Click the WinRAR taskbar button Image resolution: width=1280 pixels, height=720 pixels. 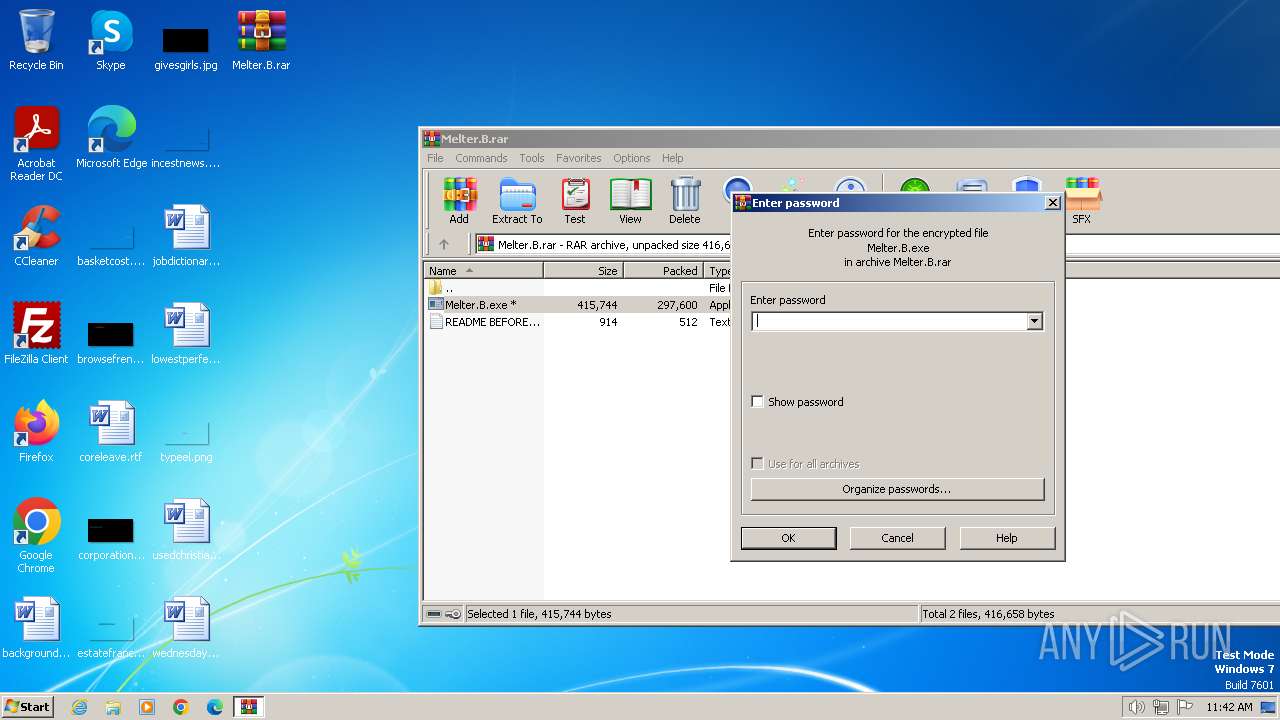coord(248,707)
